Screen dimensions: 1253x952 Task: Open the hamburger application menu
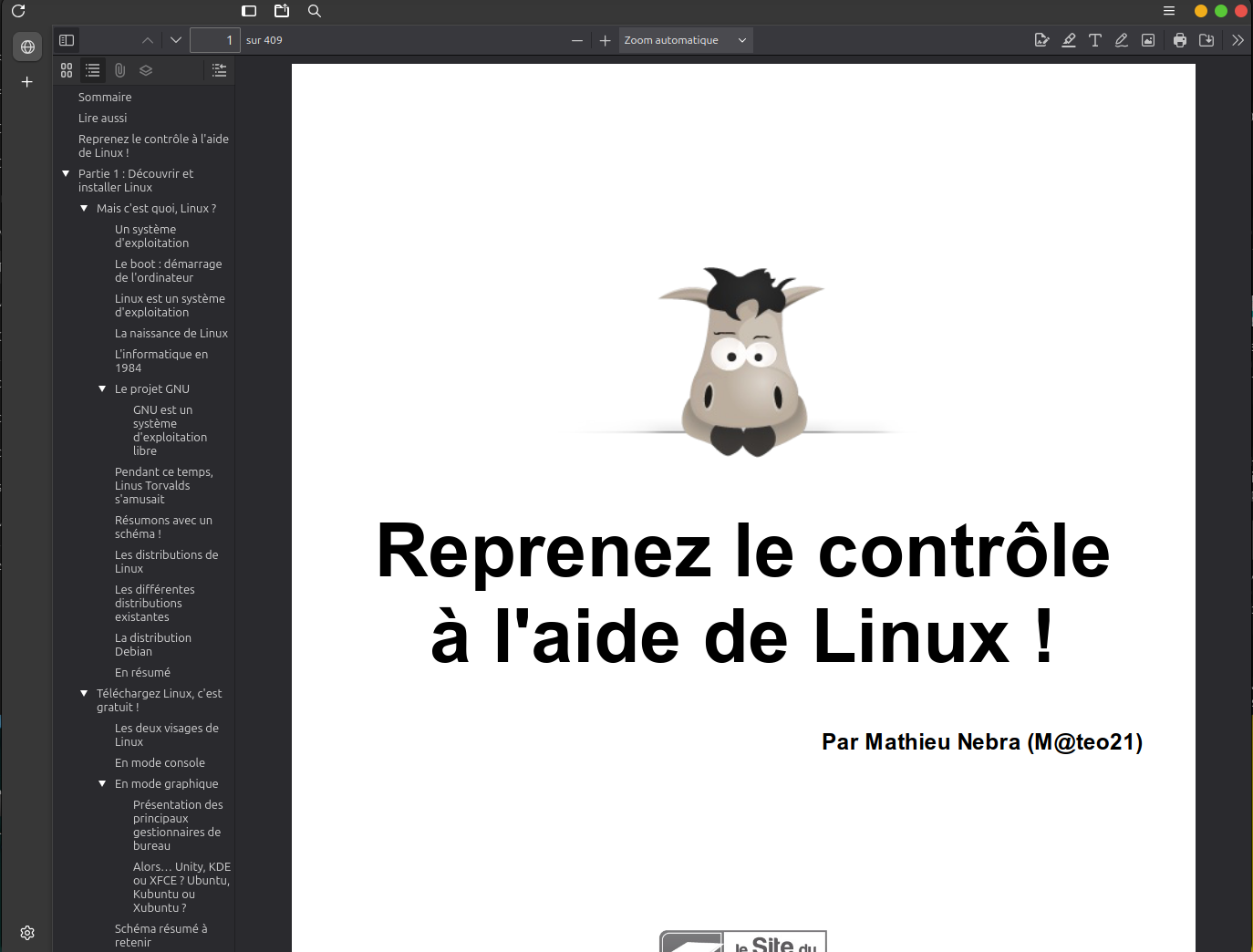coord(1169,11)
